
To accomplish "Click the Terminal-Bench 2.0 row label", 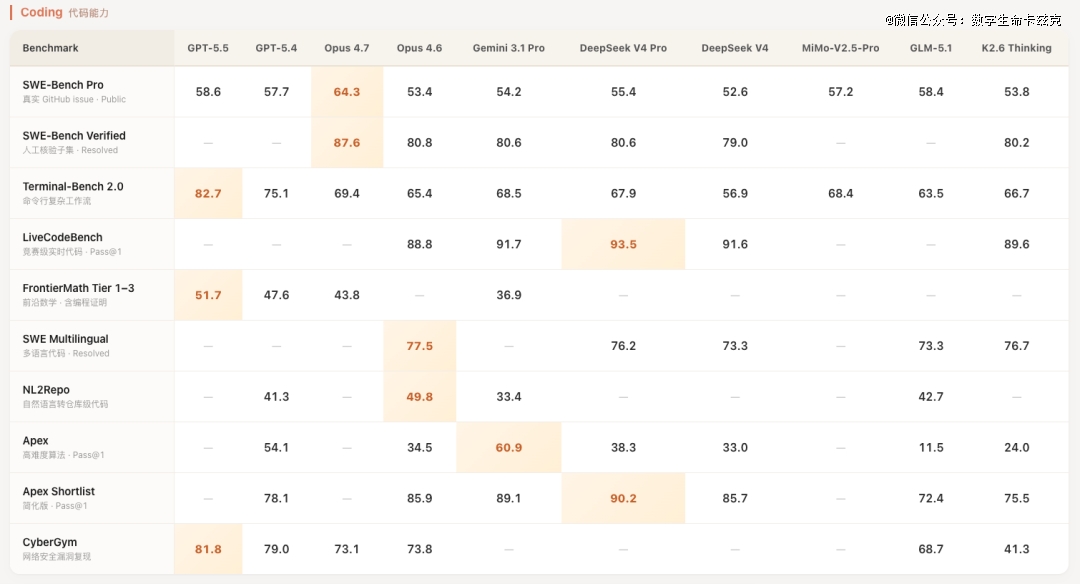I will (73, 187).
